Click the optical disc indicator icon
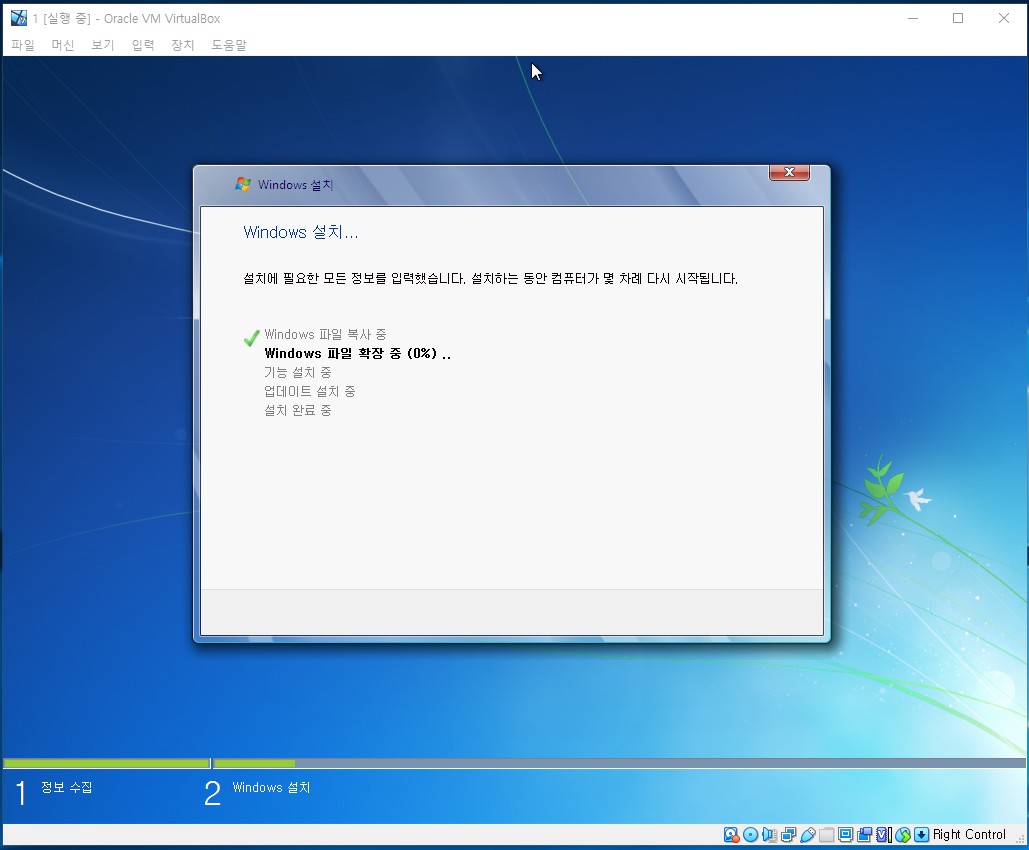This screenshot has height=850, width=1029. pos(750,834)
